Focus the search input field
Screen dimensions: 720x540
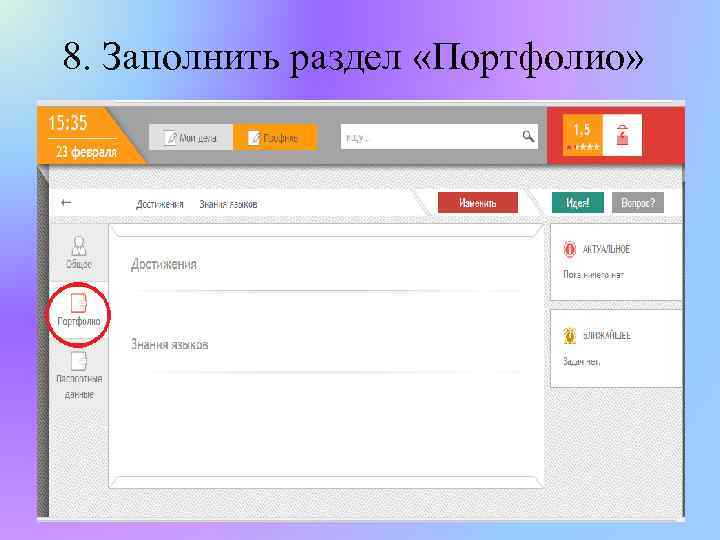[x=439, y=137]
